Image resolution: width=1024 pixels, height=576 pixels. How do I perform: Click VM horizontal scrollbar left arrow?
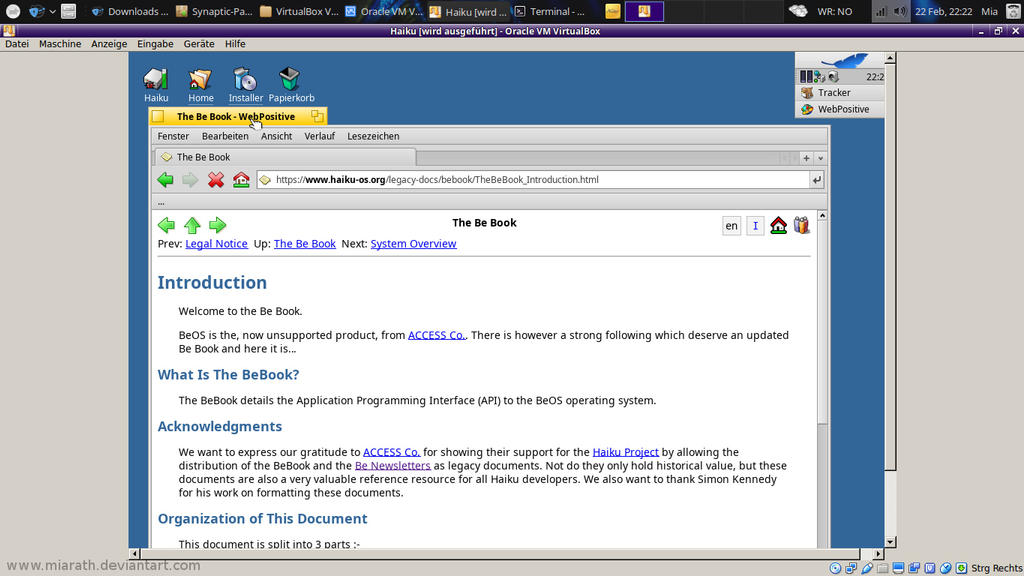(x=134, y=553)
